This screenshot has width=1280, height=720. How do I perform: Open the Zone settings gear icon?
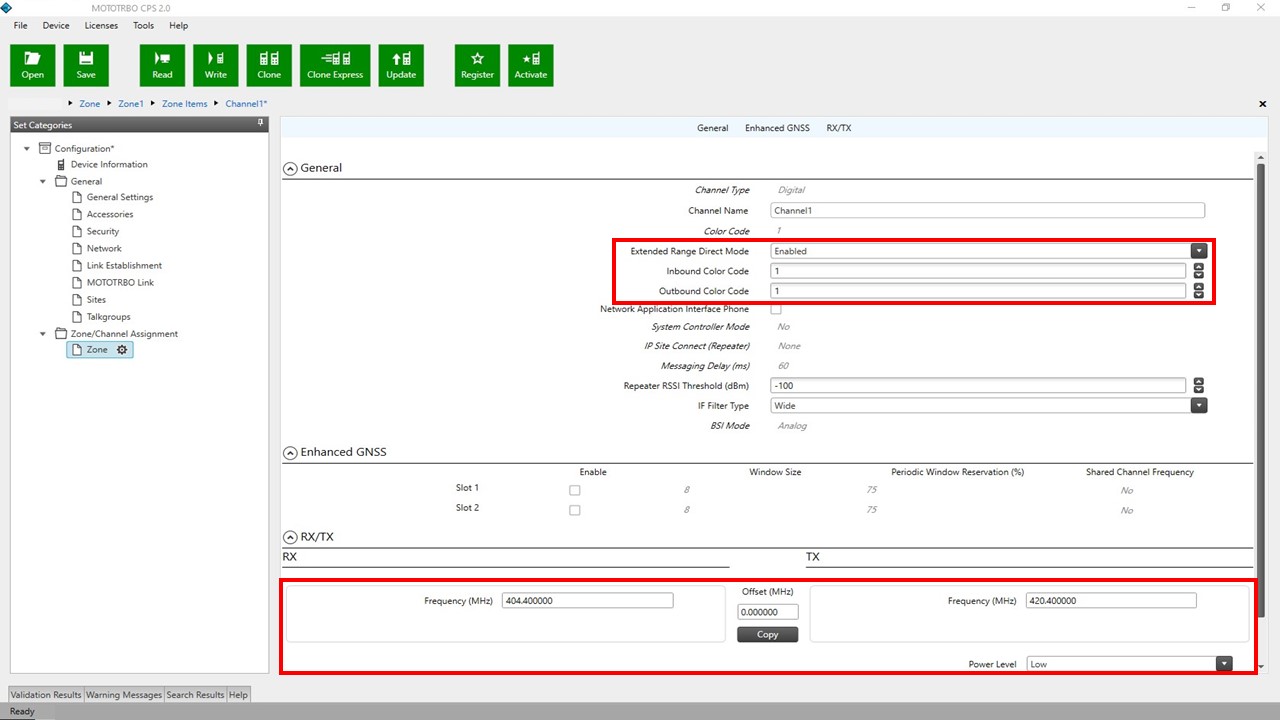coord(121,349)
